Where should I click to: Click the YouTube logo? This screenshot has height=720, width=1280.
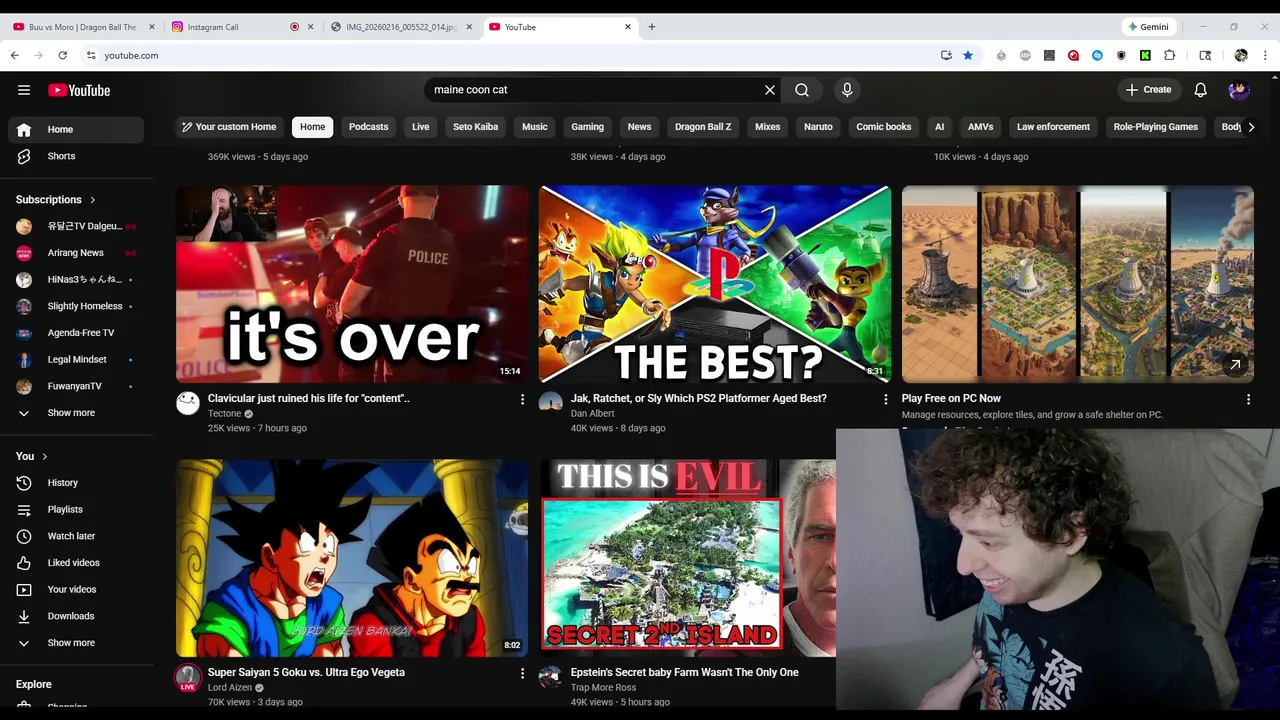(79, 90)
